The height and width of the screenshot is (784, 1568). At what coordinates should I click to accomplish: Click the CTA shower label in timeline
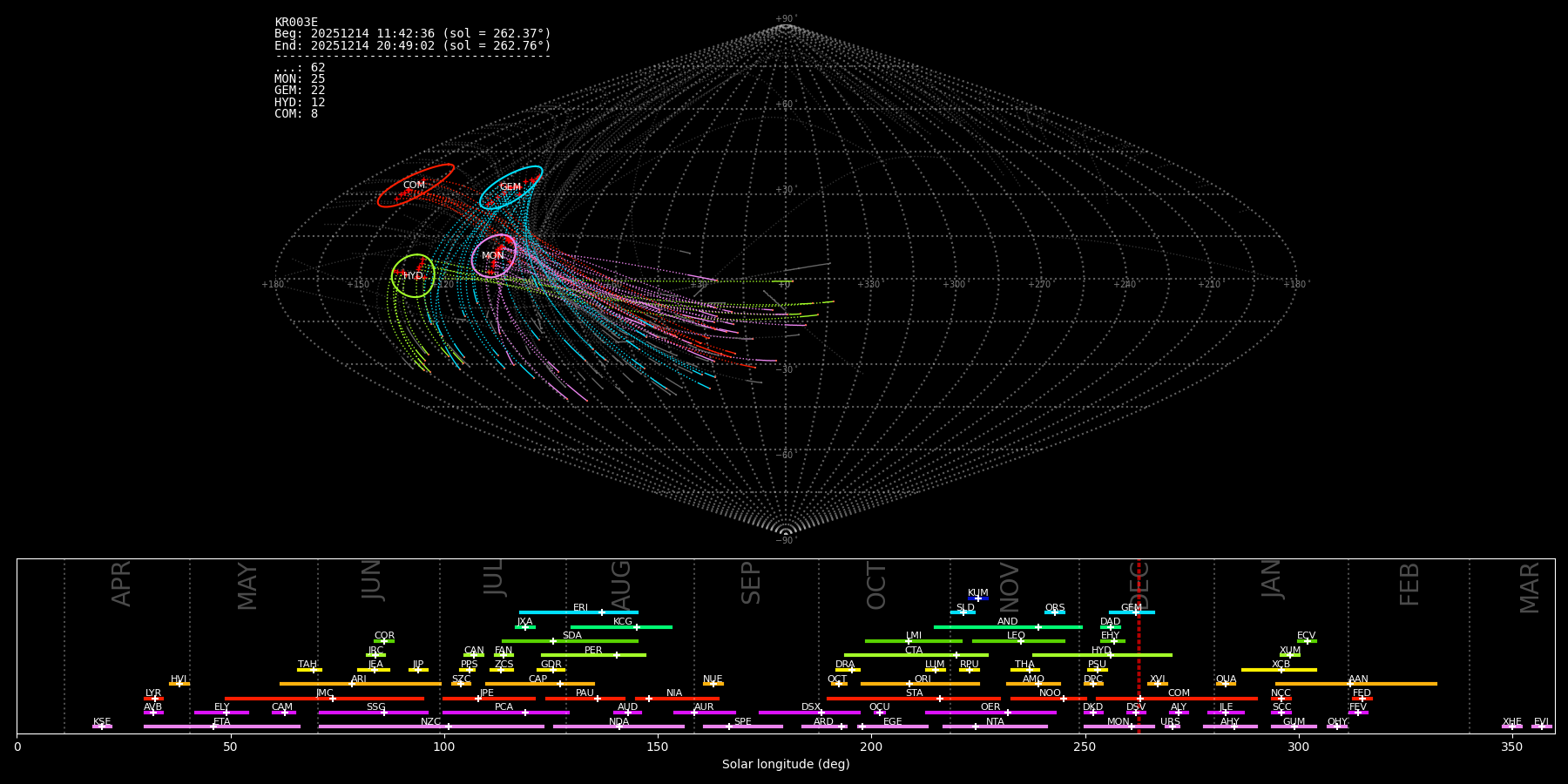(913, 651)
